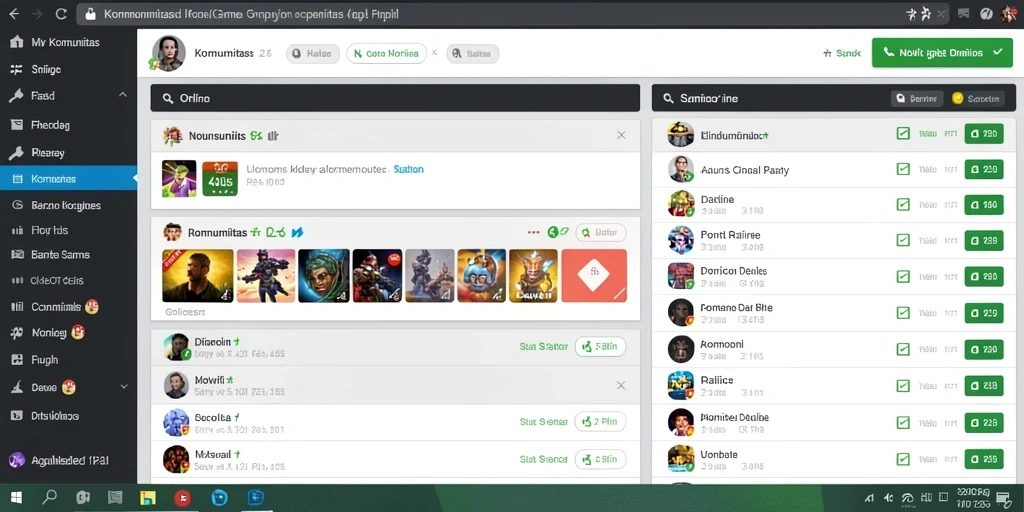Viewport: 1024px width, 512px height.
Task: Toggle checkbox in Dariine row
Action: (903, 204)
